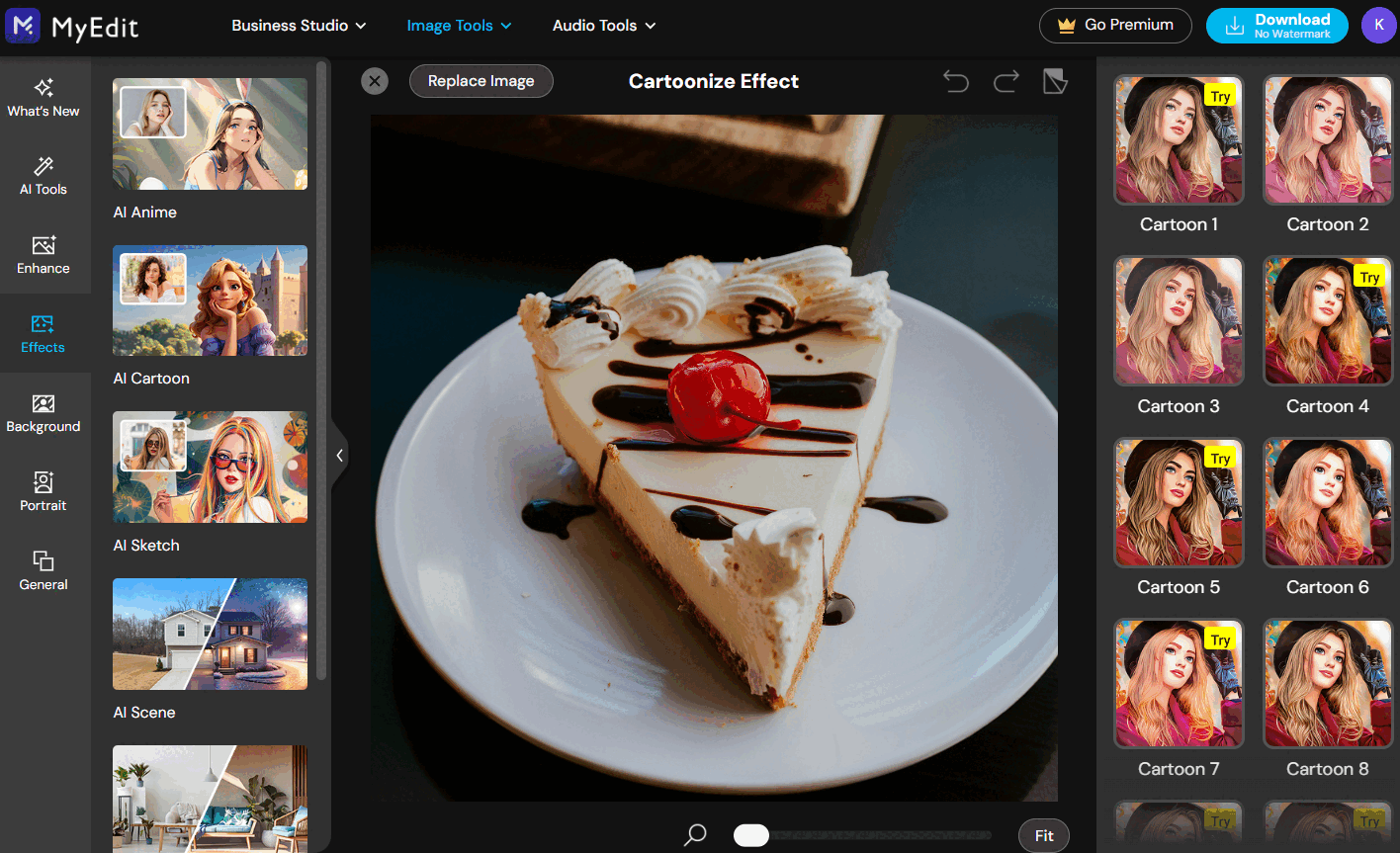Apply the Cartoon 1 style

coord(1179,140)
